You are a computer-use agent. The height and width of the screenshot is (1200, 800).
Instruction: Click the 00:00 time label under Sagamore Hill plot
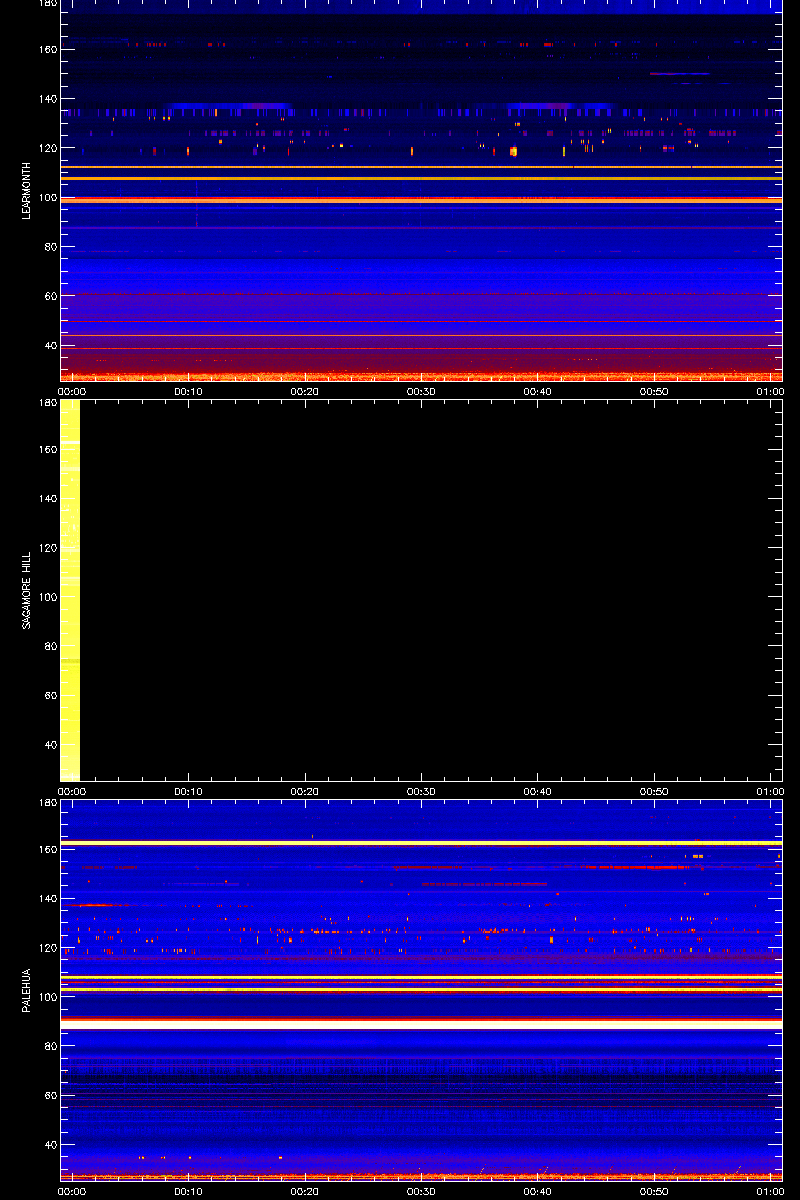pyautogui.click(x=72, y=791)
